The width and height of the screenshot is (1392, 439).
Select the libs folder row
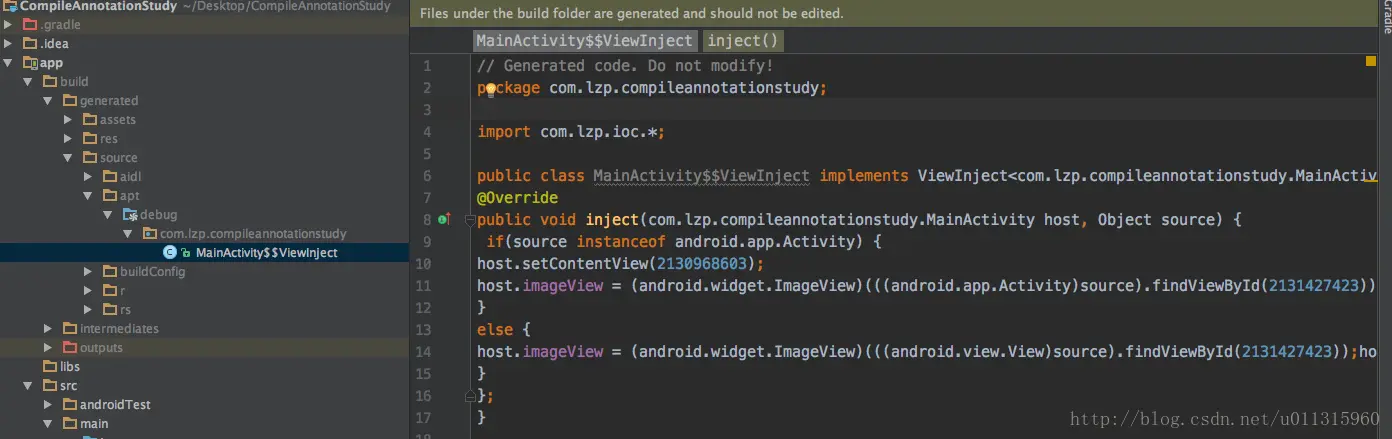204,367
